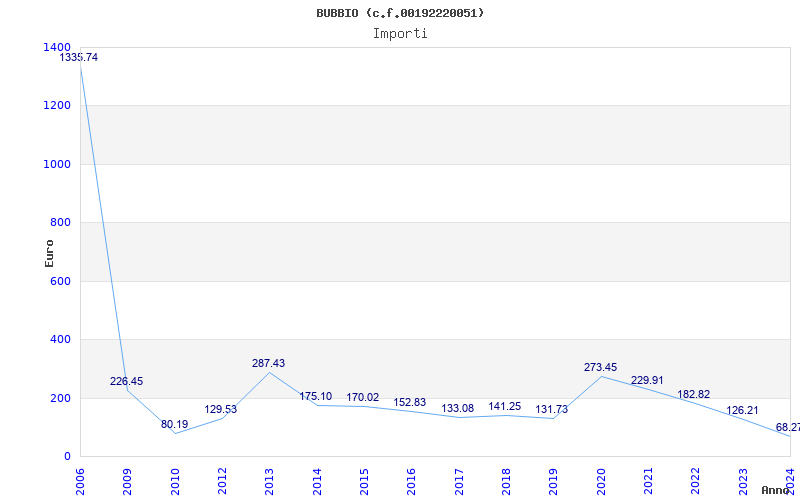Click the 2017 x-axis year label
800x500 pixels.
459,482
